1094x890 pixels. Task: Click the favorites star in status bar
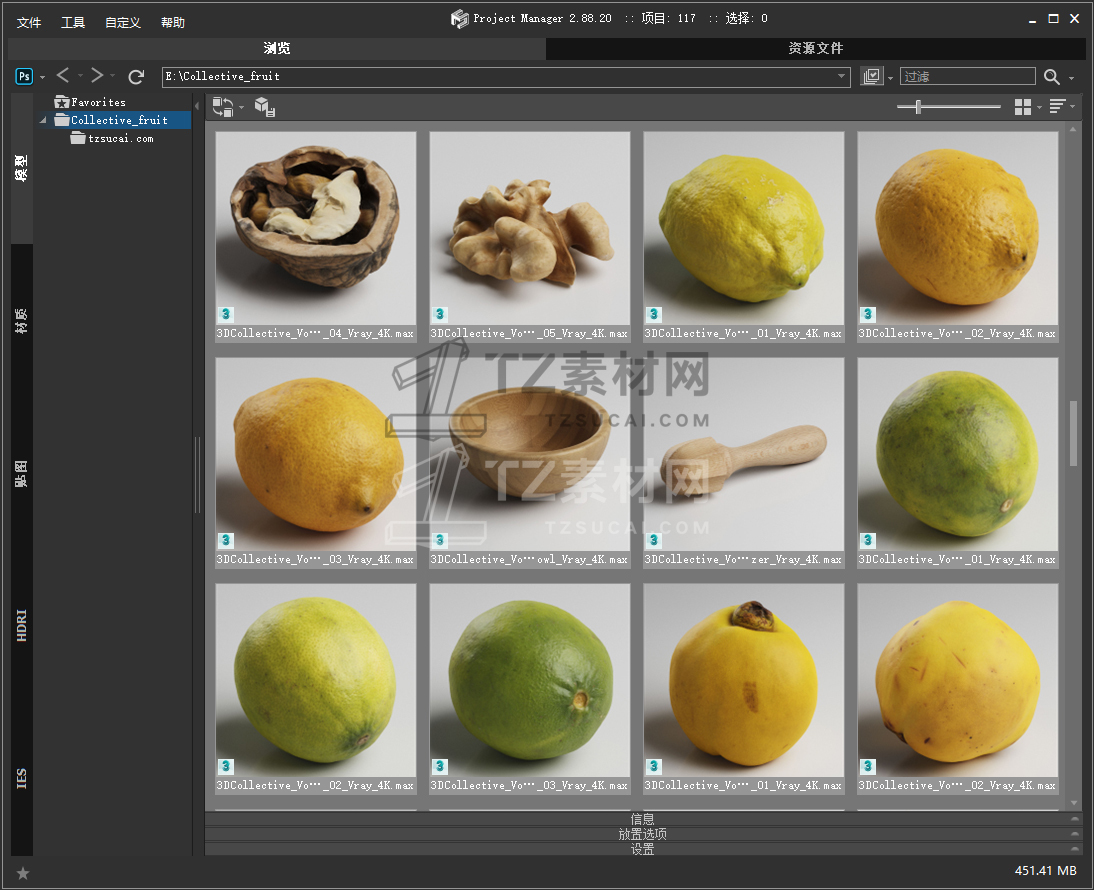point(23,873)
